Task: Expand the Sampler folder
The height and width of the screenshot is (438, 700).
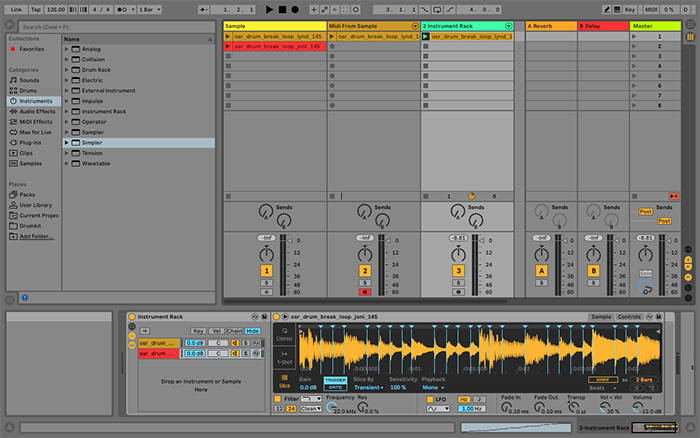Action: coord(67,133)
